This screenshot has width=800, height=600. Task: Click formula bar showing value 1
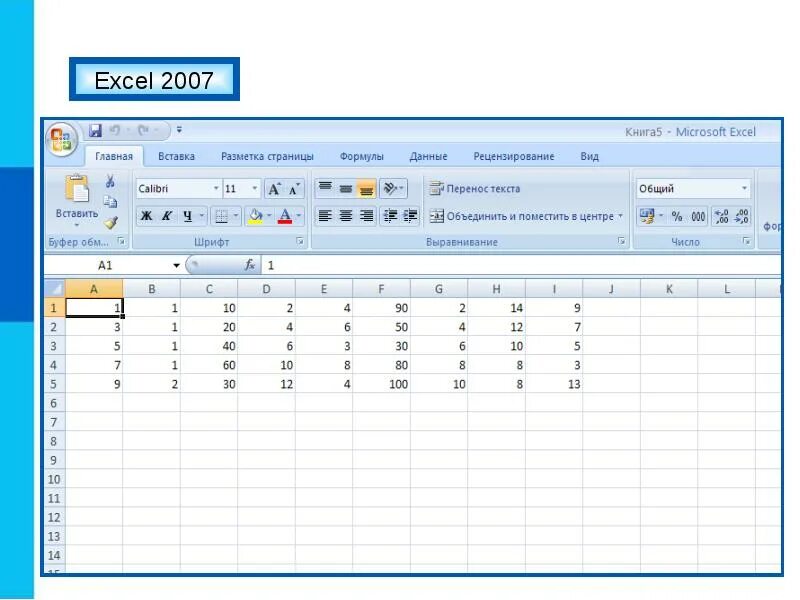(x=520, y=265)
